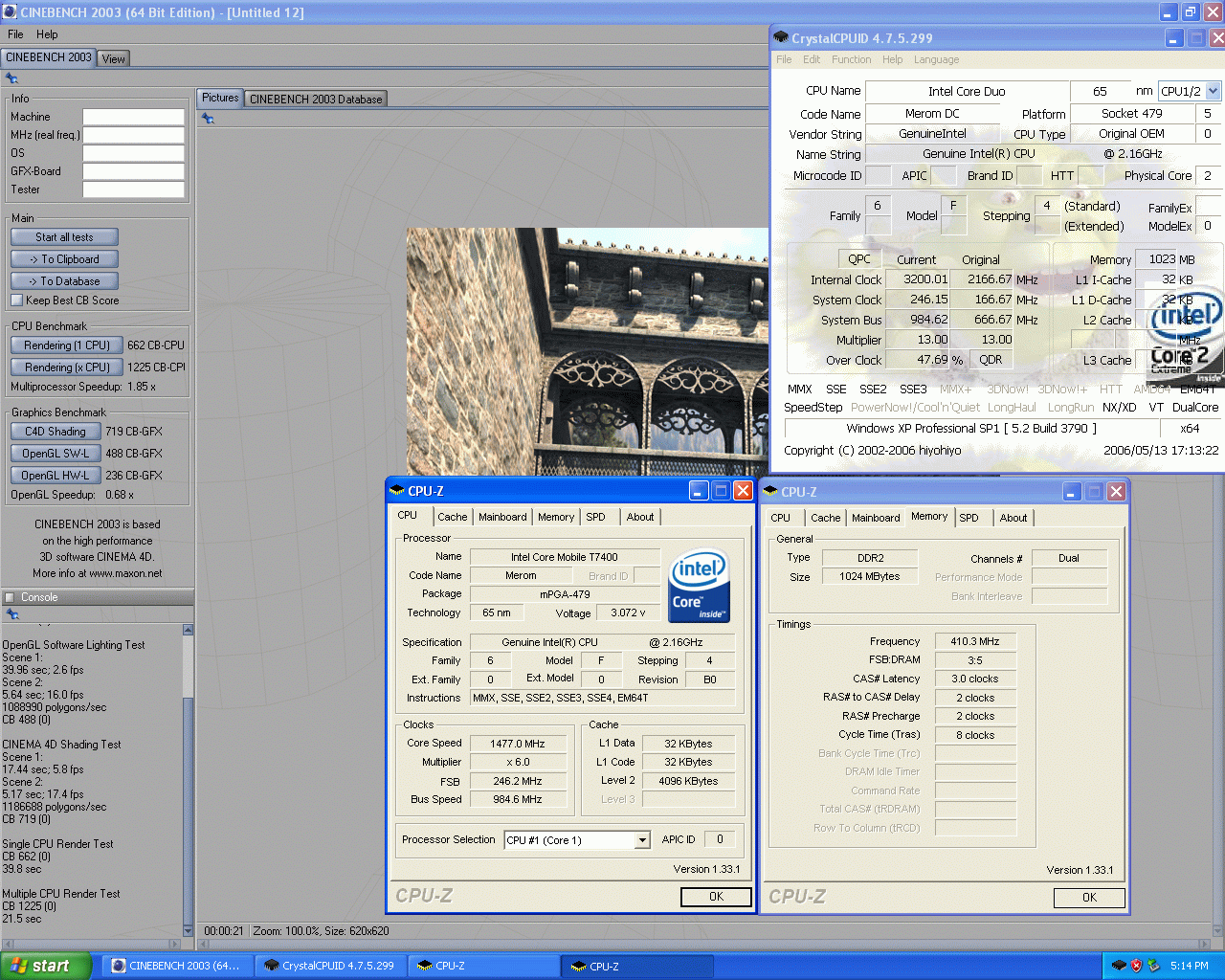This screenshot has width=1225, height=980.
Task: Switch to CINEBENCH 2003 from the taskbar
Action: point(177,966)
